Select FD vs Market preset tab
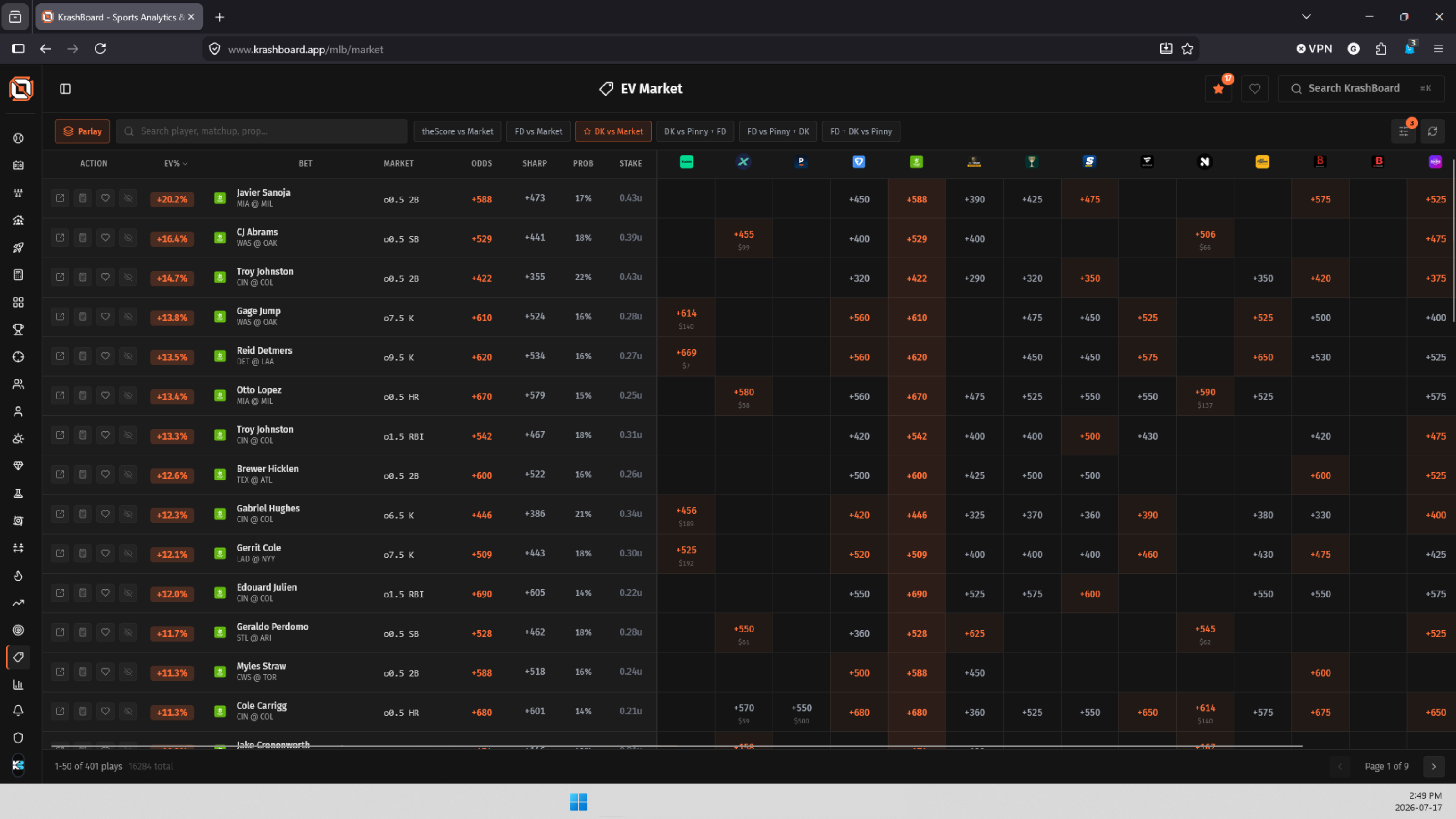1456x819 pixels. (x=538, y=131)
